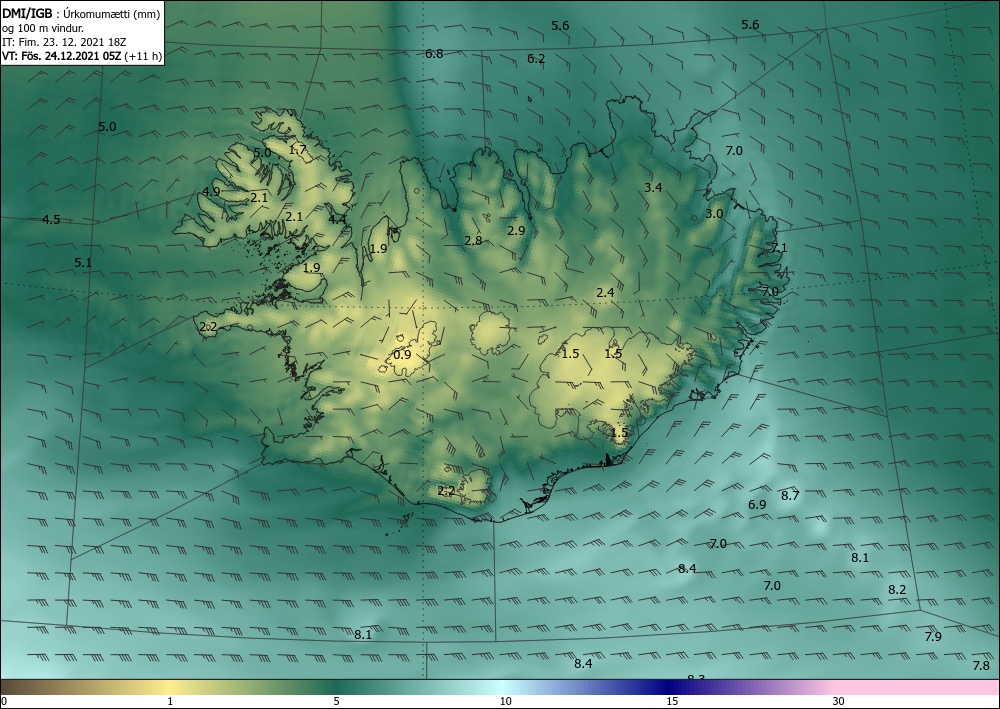Click the 1.7 value in the Westfjords
The height and width of the screenshot is (709, 1000).
(x=298, y=150)
